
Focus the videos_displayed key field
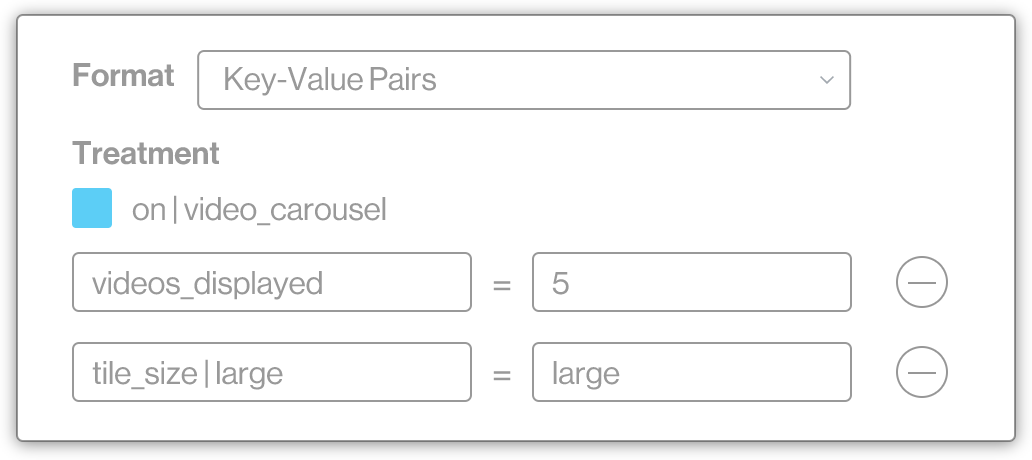271,283
